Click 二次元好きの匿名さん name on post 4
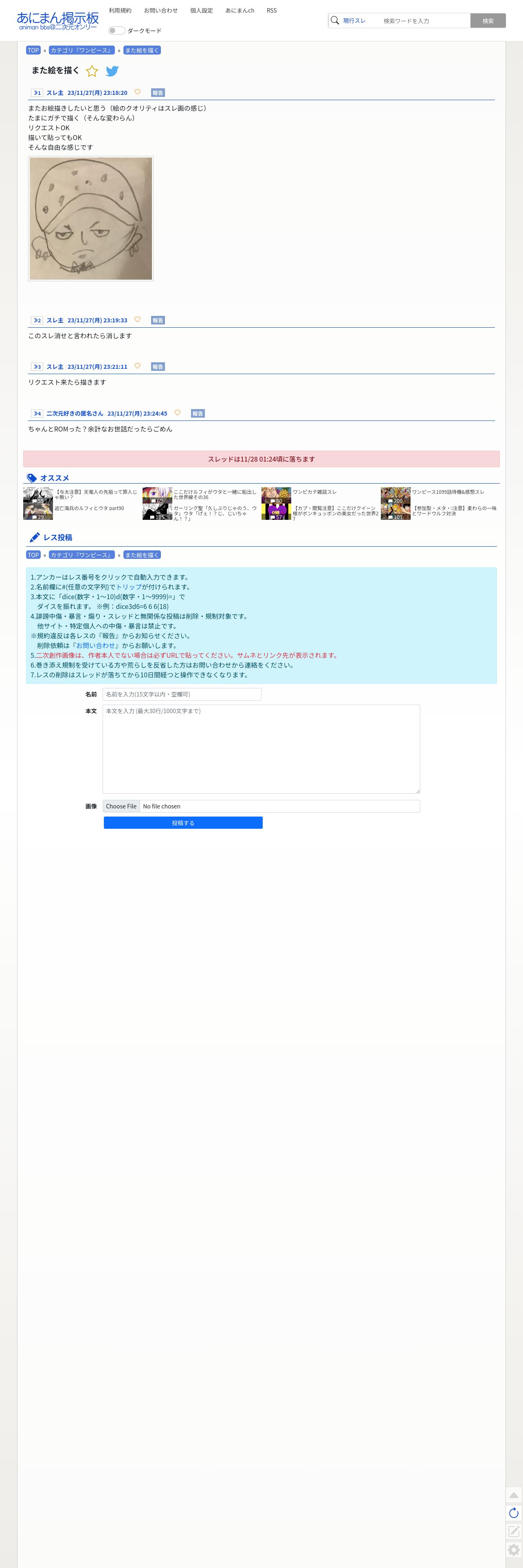 pos(75,413)
